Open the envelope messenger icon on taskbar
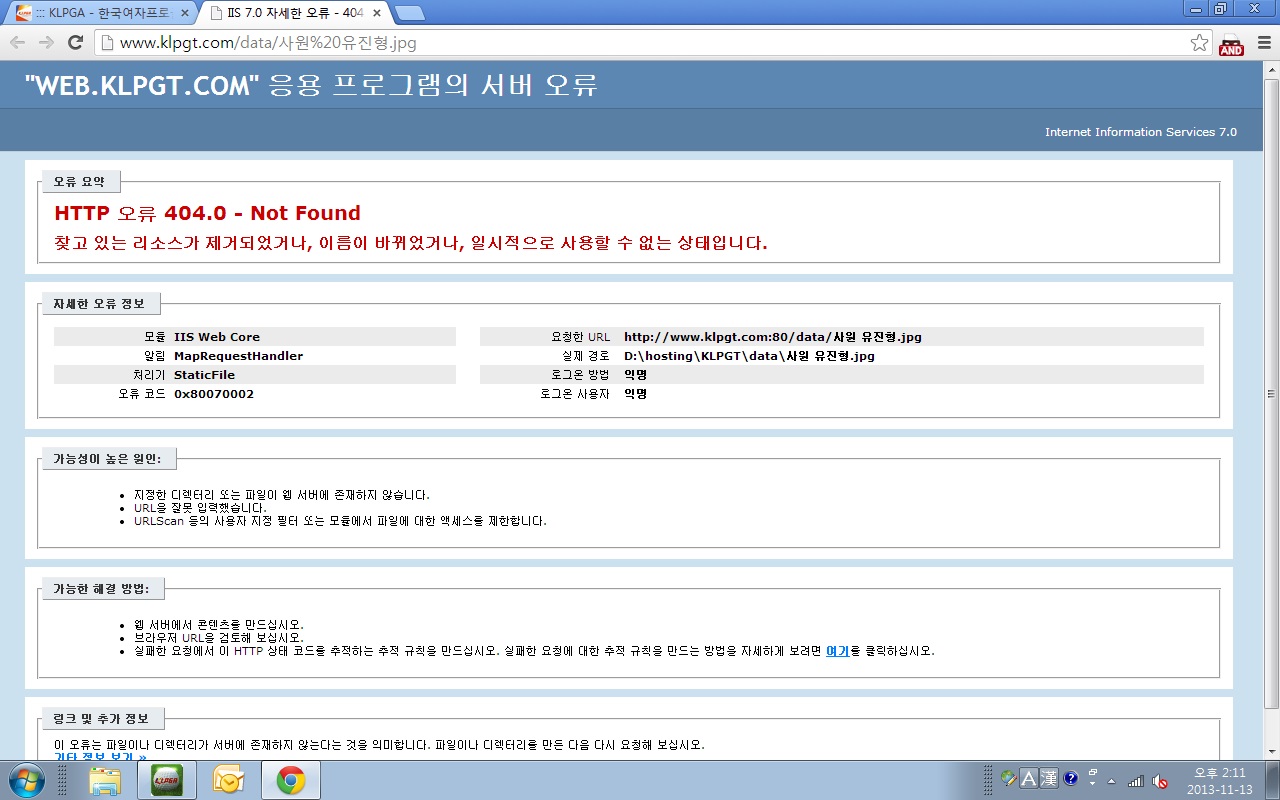The width and height of the screenshot is (1280, 800). click(229, 780)
